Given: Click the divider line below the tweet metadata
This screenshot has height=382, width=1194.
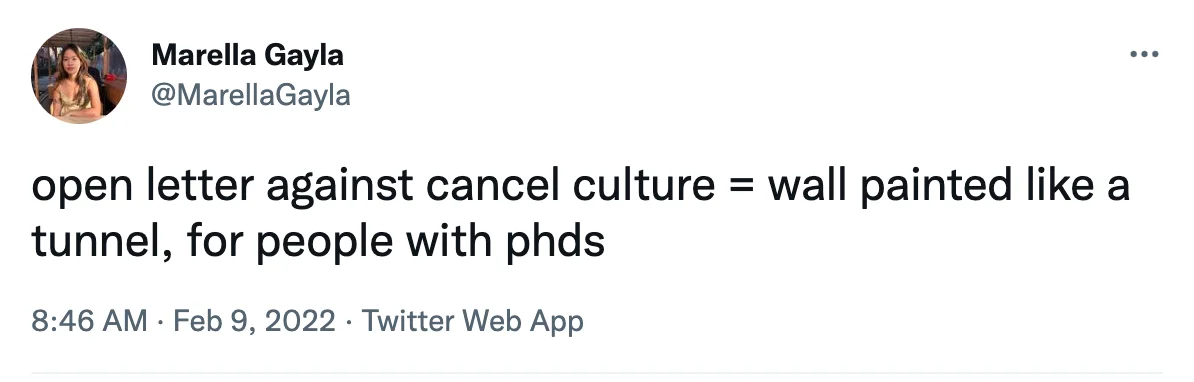Looking at the screenshot, I should 597,374.
